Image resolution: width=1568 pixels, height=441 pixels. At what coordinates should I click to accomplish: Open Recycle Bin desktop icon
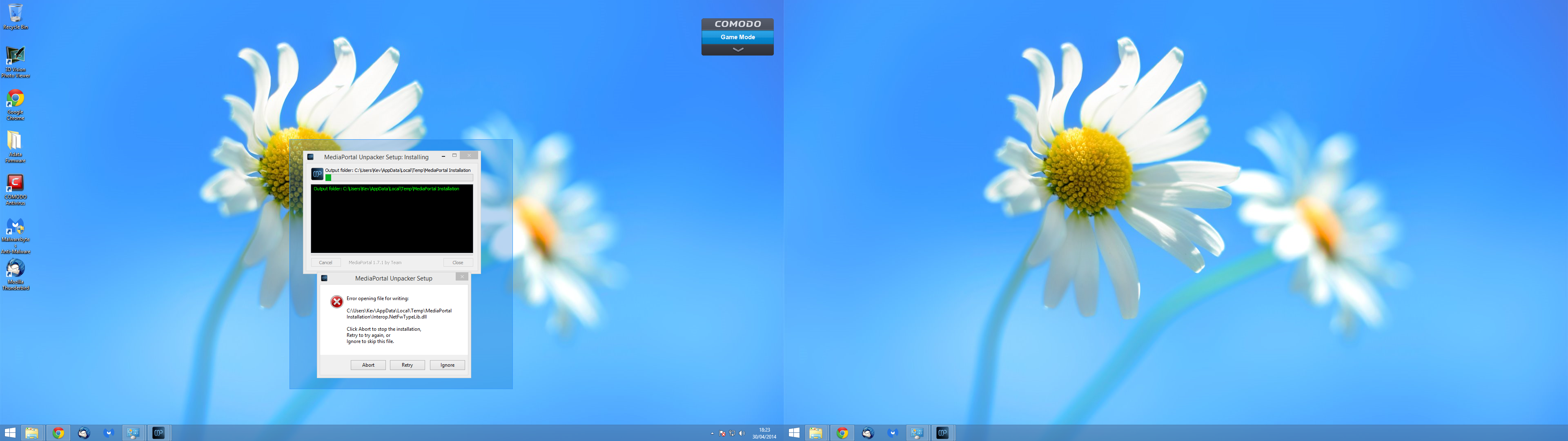(x=15, y=14)
